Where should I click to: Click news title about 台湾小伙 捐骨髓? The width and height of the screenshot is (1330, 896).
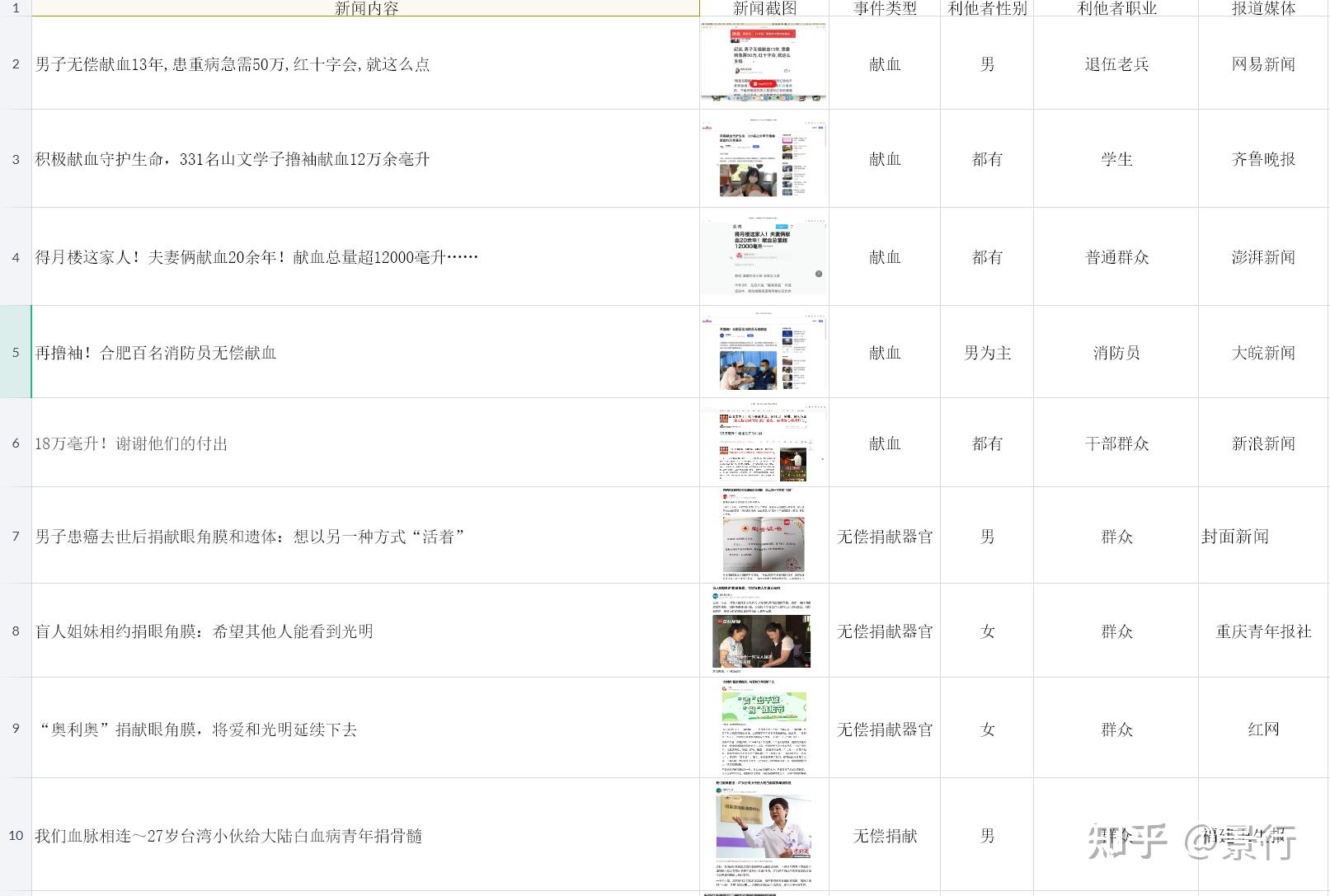click(x=228, y=835)
